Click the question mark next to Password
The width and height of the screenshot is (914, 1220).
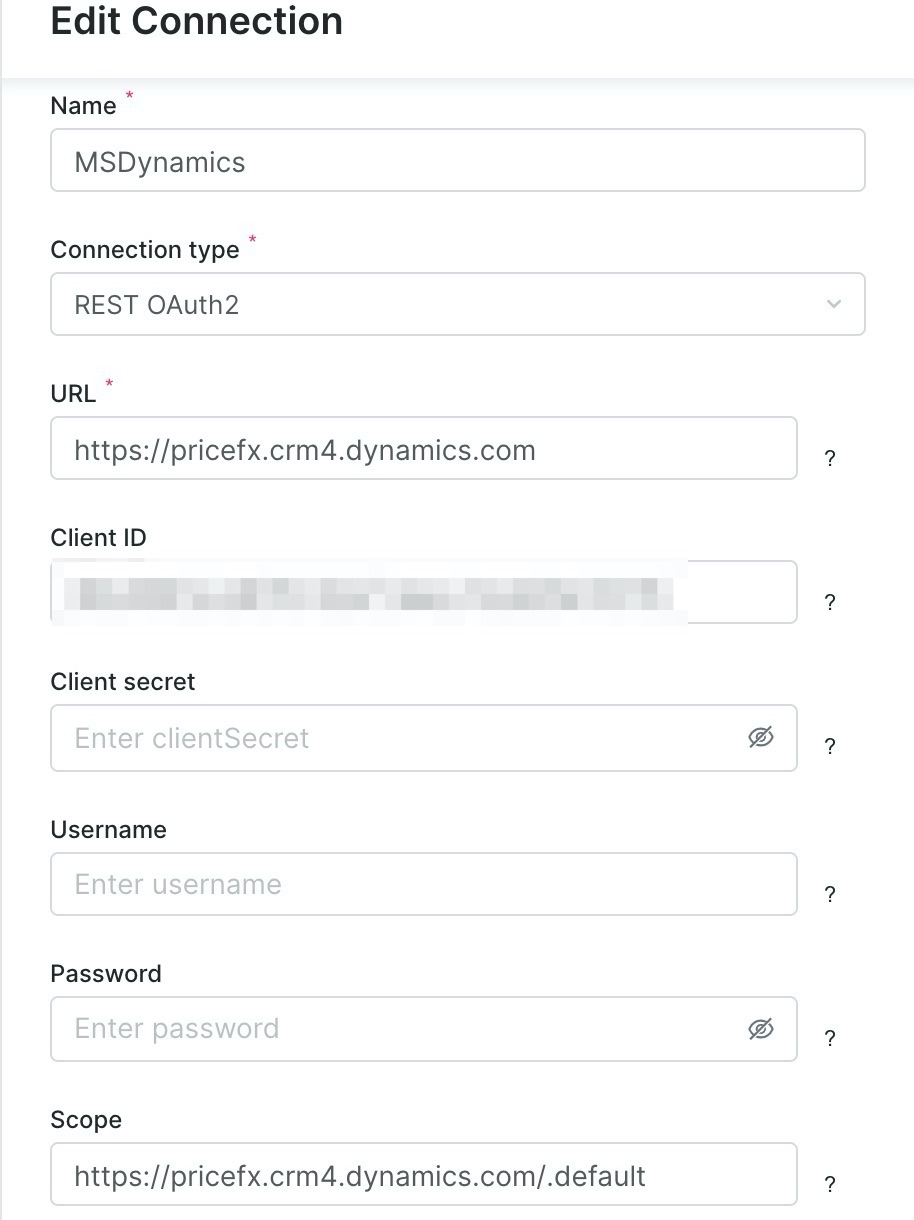829,1038
